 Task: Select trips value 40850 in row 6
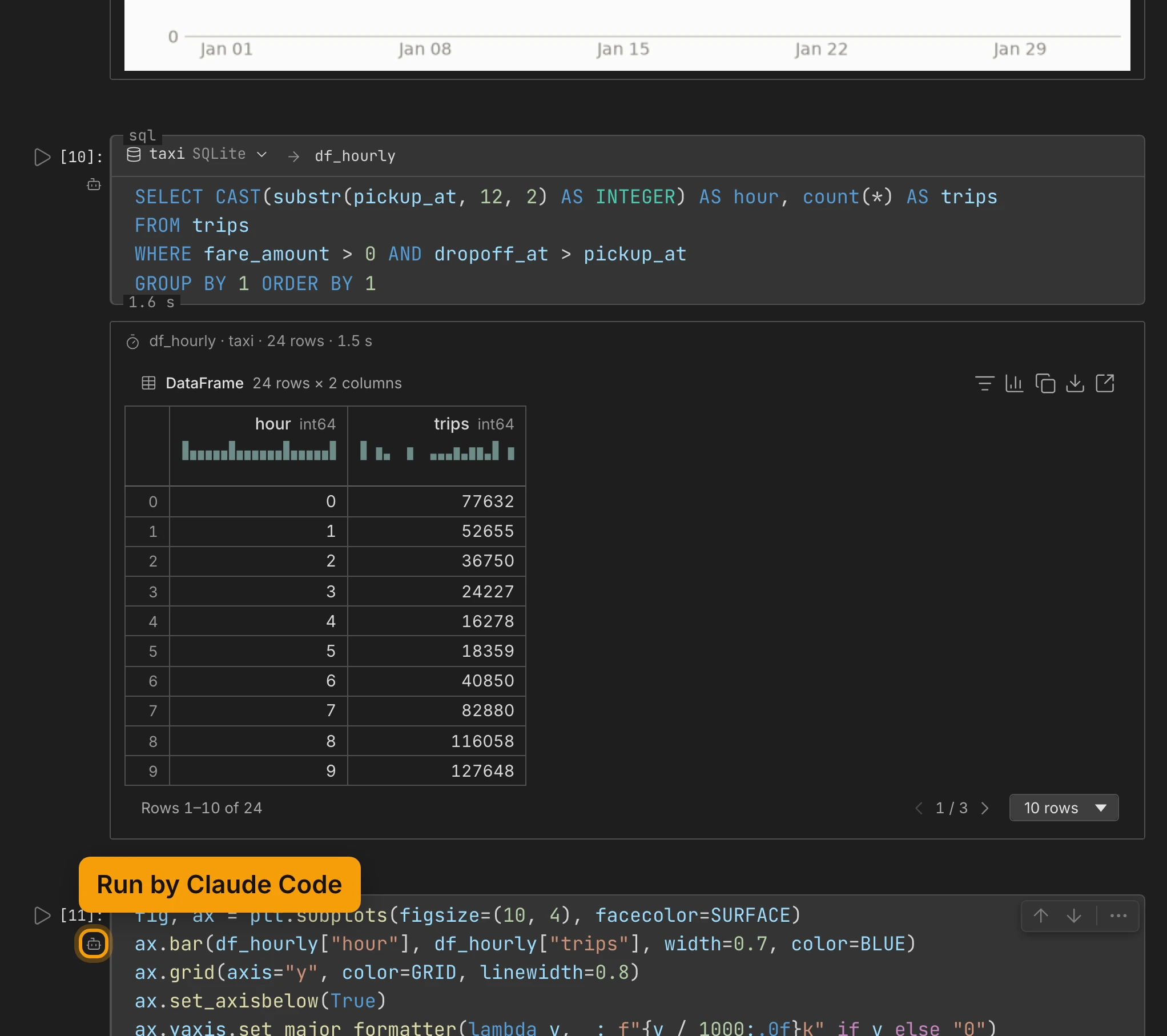point(437,681)
